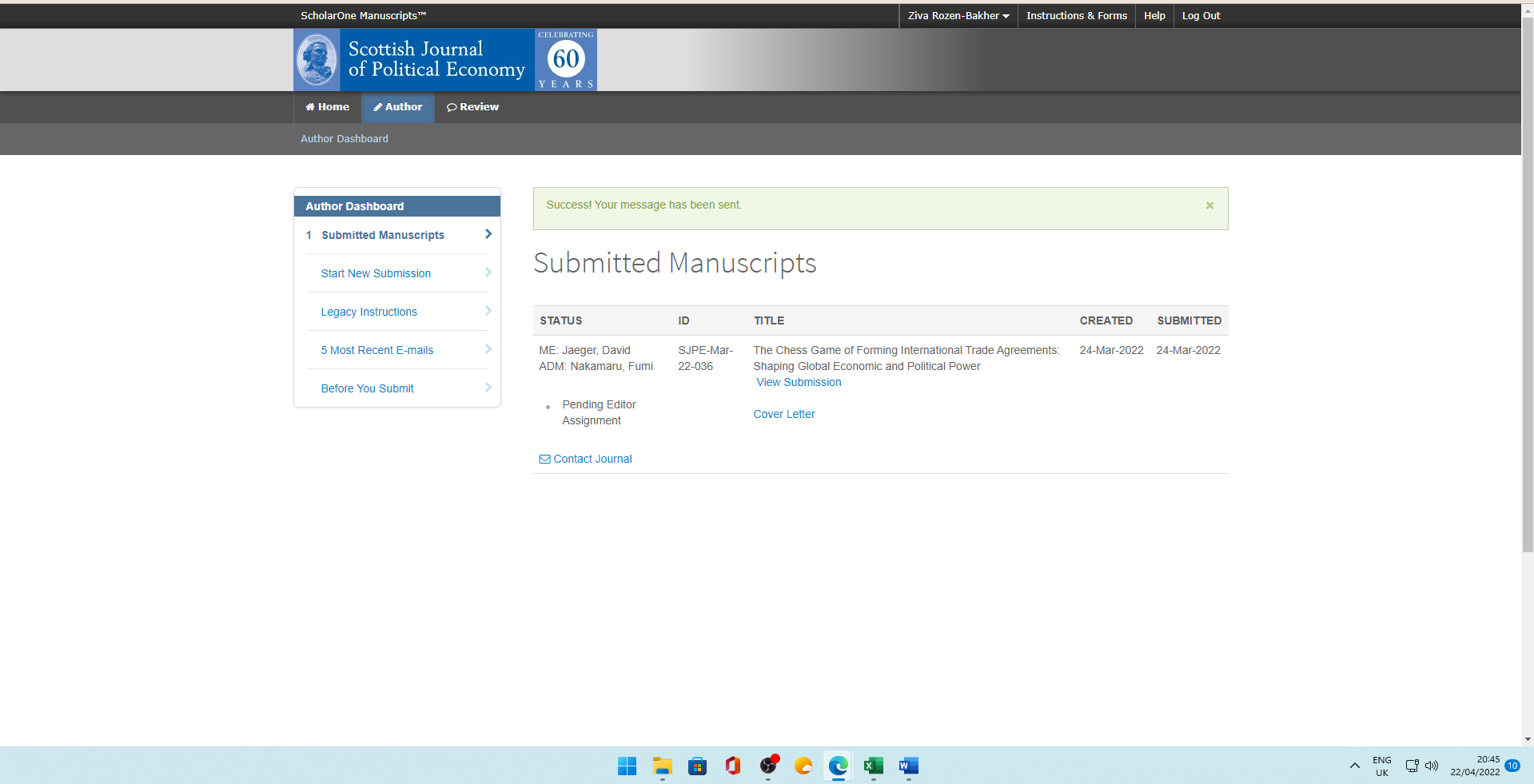Click Start New Submission link
The height and width of the screenshot is (784, 1534).
376,273
